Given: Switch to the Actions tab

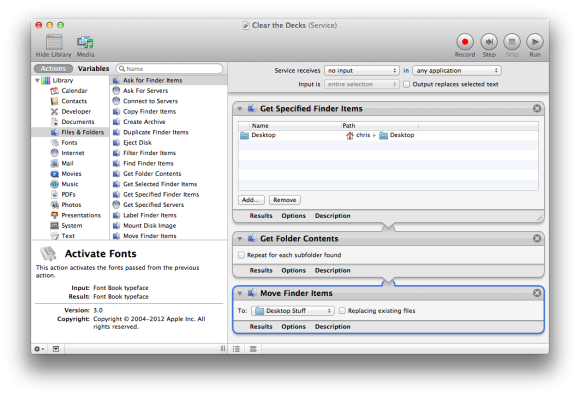Looking at the screenshot, I should (53, 68).
